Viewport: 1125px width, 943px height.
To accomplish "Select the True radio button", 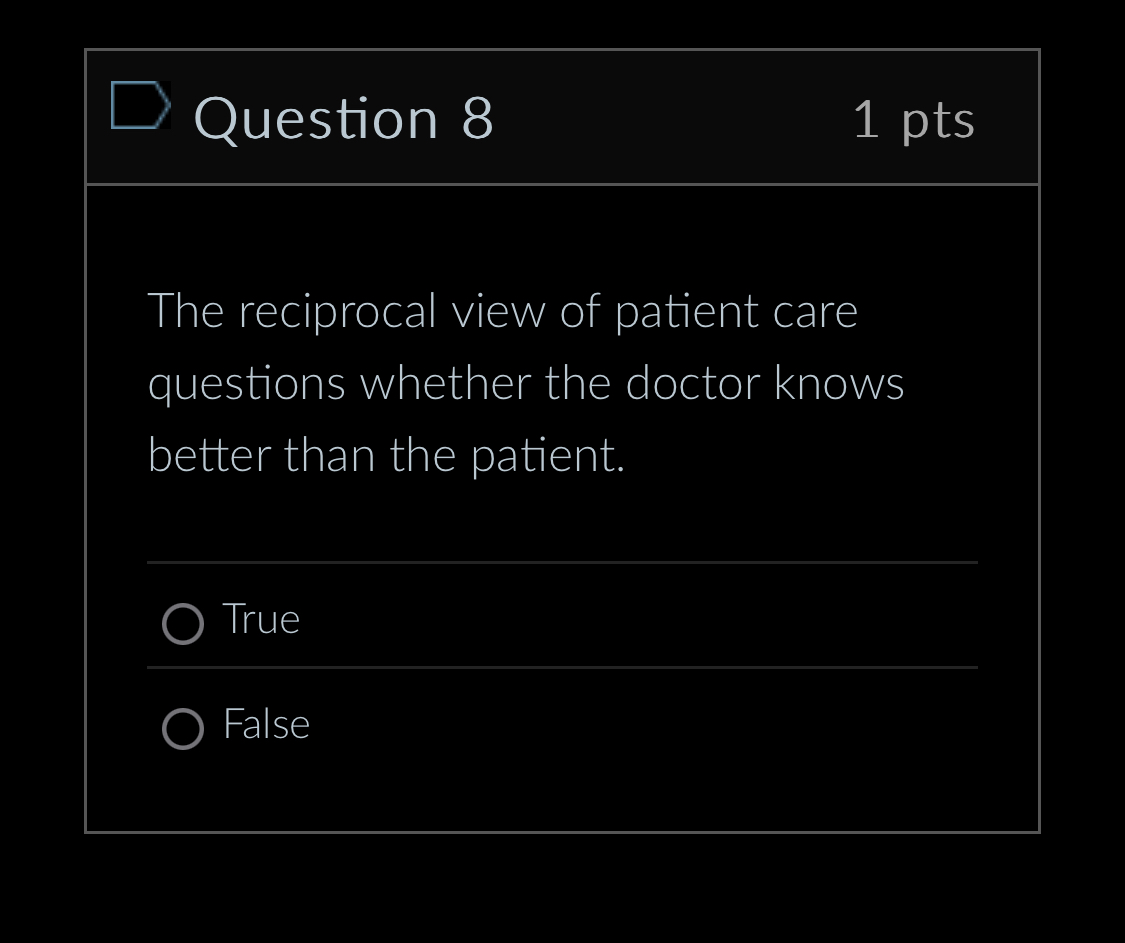I will 183,624.
